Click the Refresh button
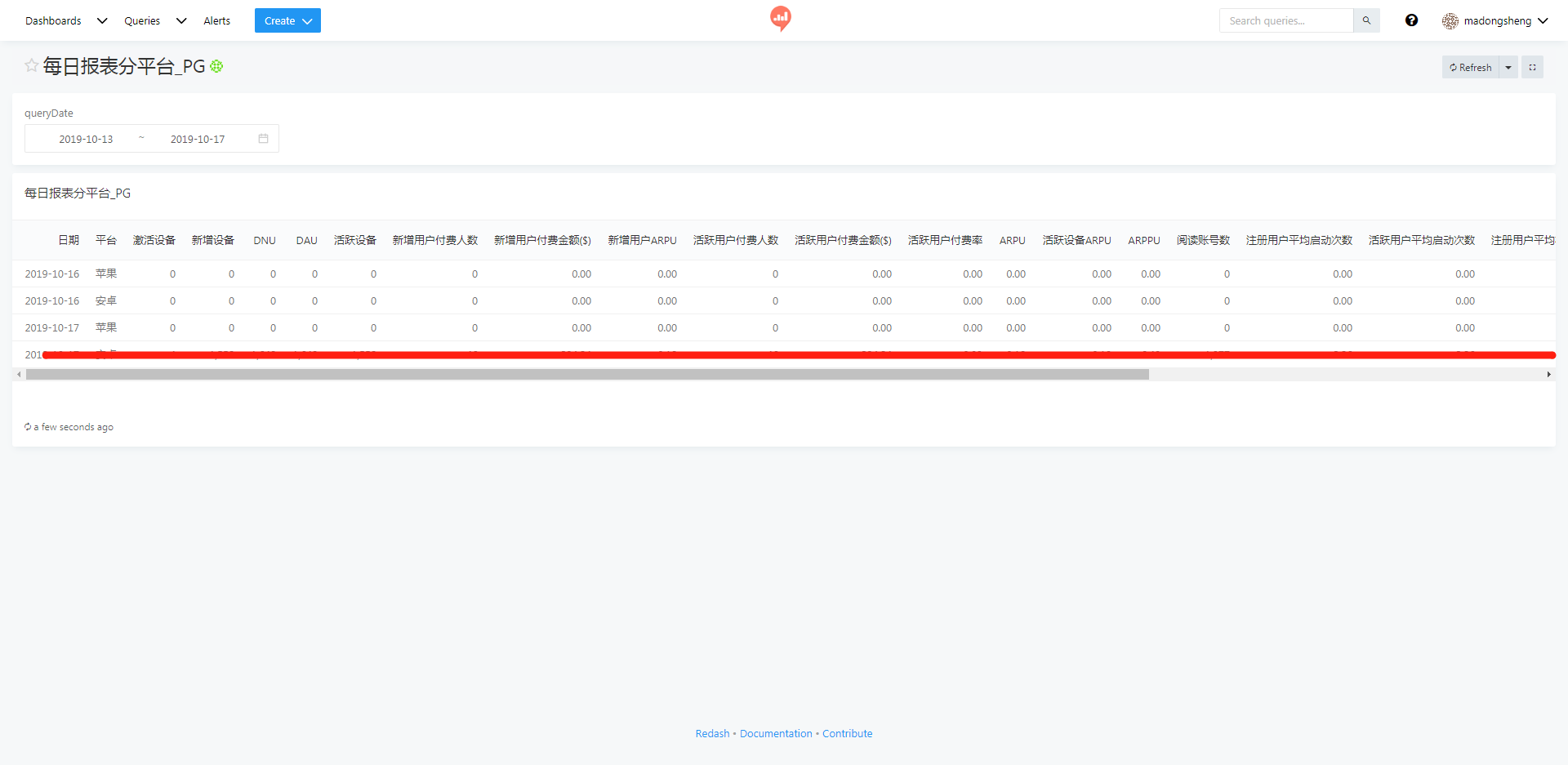Viewport: 1568px width, 765px height. click(x=1470, y=68)
